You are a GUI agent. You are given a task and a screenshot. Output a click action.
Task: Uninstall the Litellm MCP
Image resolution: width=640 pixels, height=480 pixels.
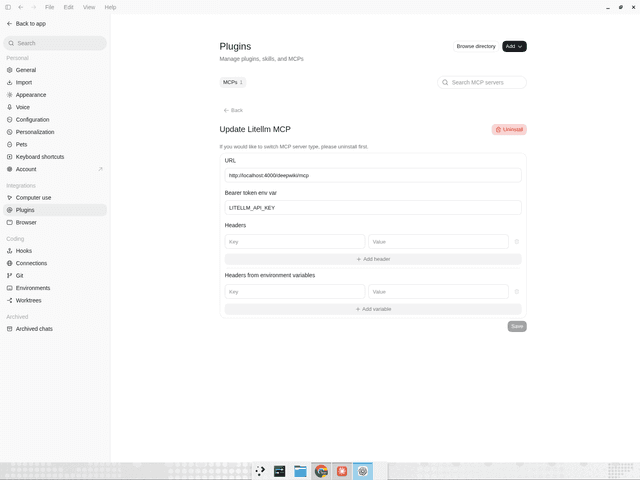[509, 129]
